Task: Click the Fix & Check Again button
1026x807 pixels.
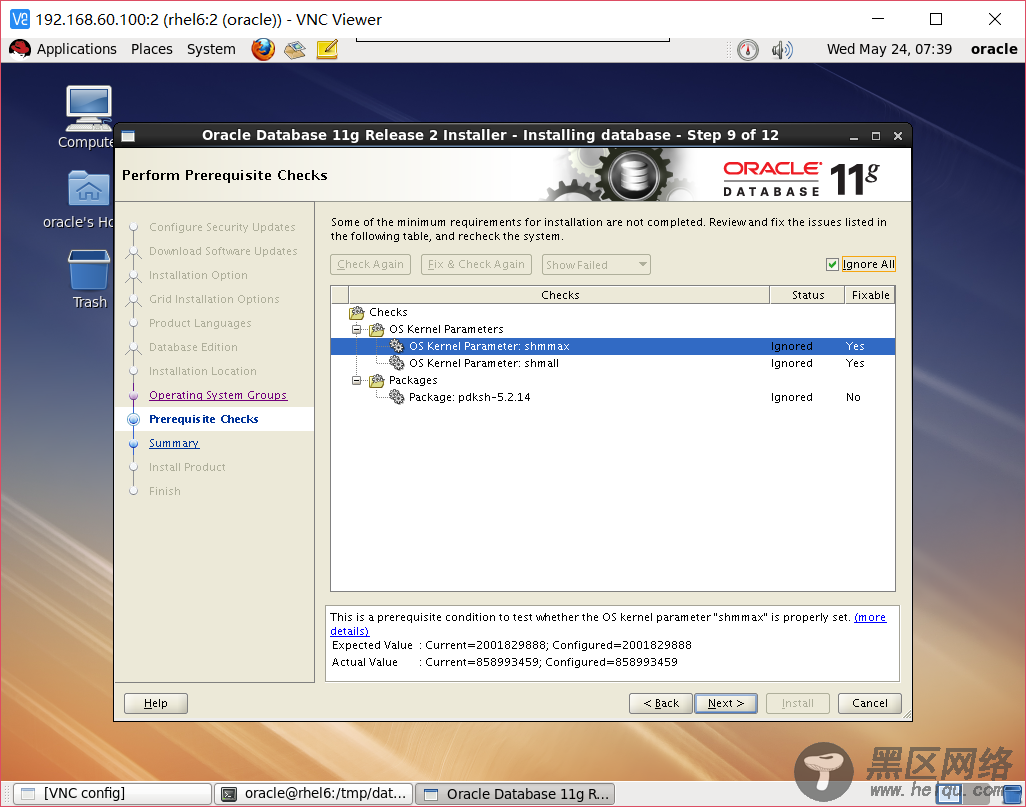Action: [476, 264]
